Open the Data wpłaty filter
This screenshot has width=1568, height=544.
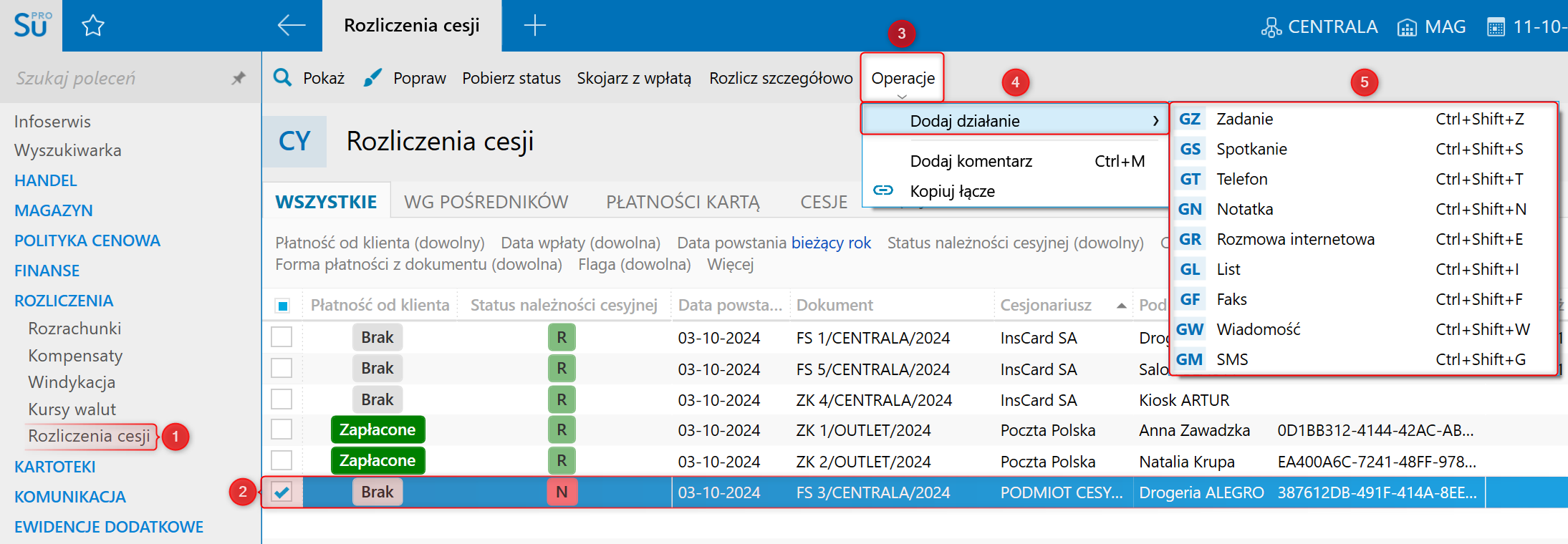pos(580,243)
